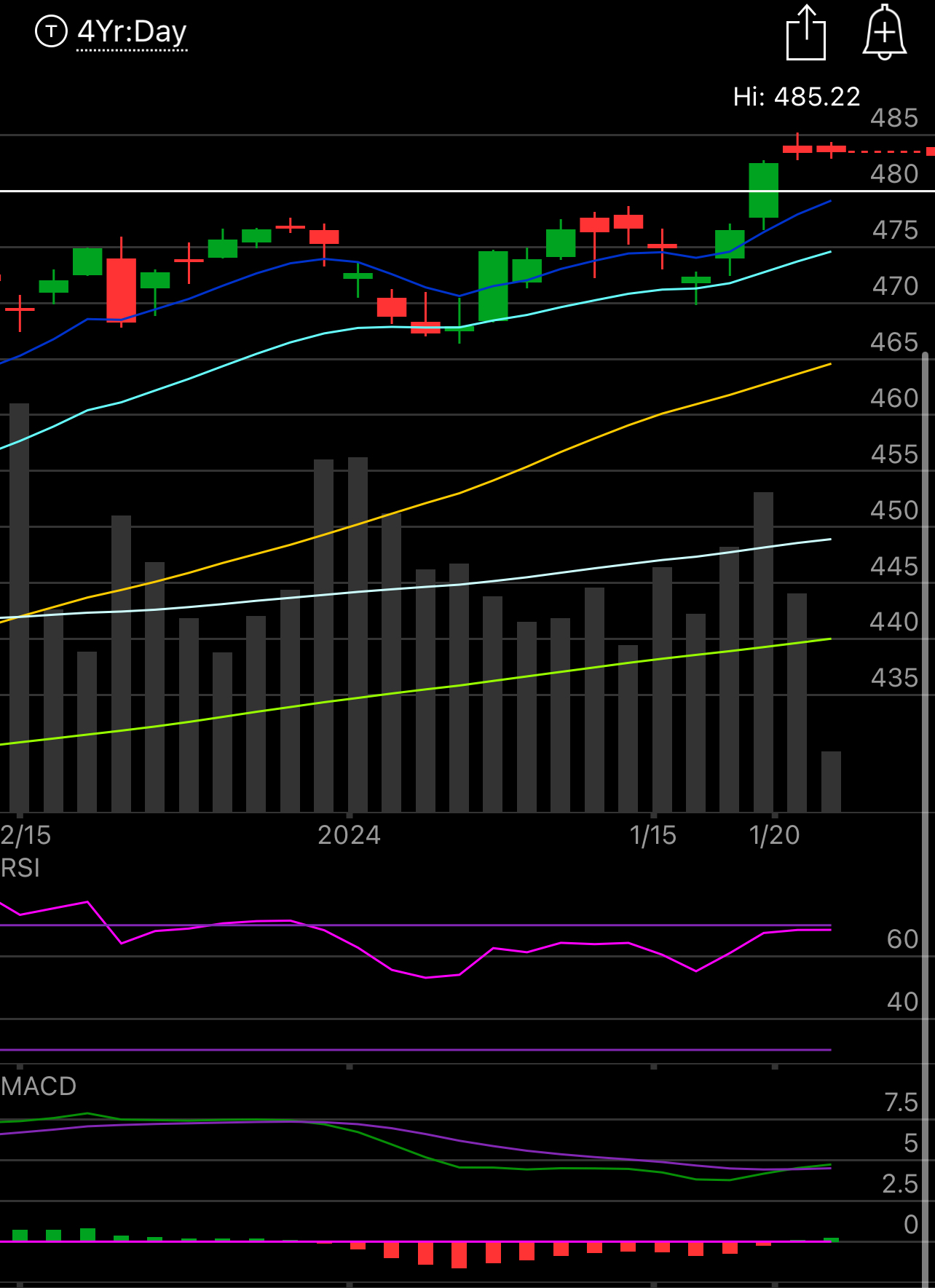Tap the shortest volume bar at far right
Viewport: 935px width, 1288px height.
click(x=831, y=781)
